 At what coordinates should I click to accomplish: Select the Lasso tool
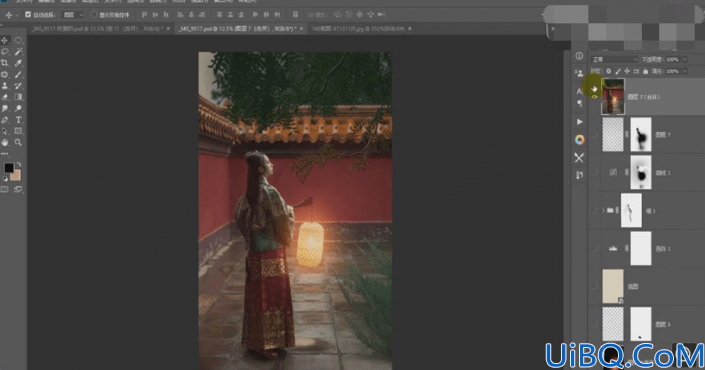tap(5, 52)
